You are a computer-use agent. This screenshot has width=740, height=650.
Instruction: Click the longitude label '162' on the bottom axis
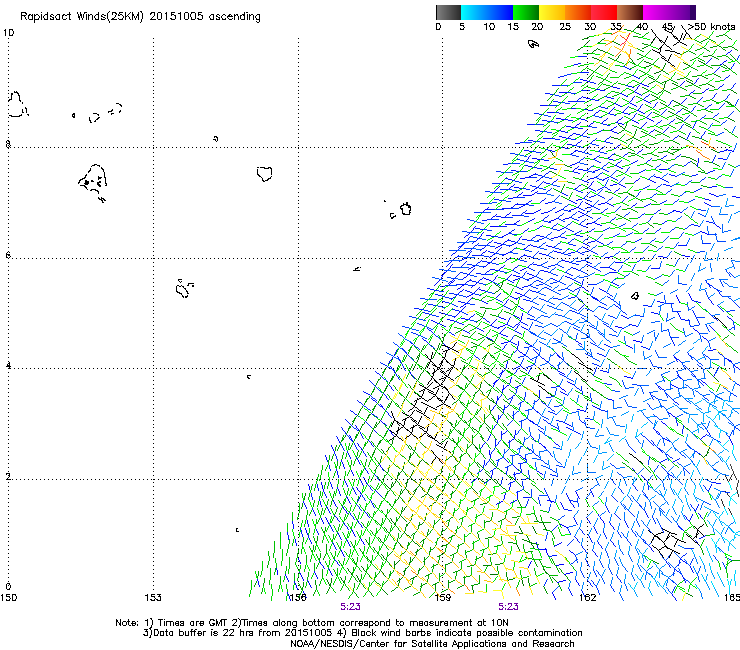(x=588, y=598)
